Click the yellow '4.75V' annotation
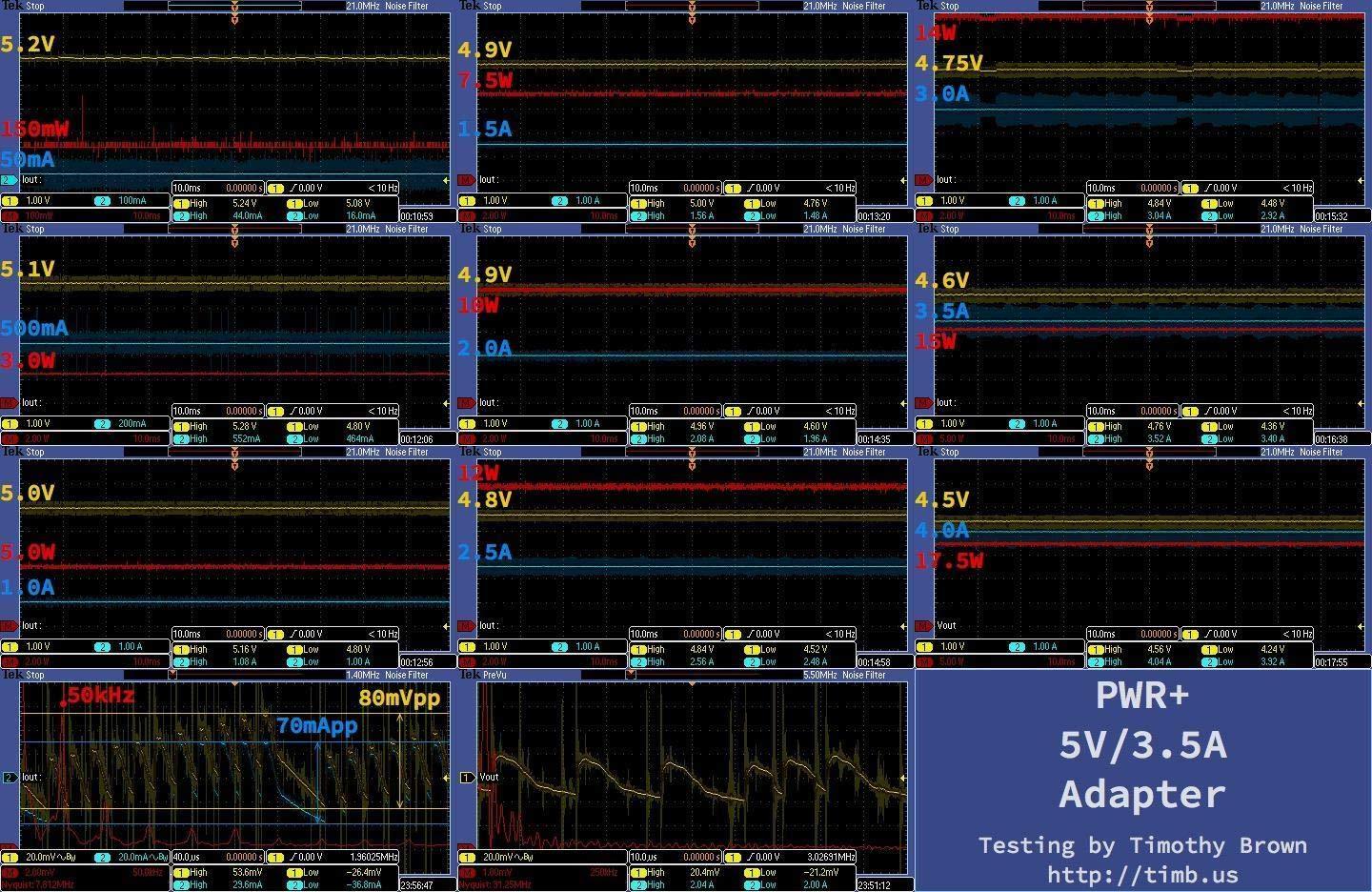The height and width of the screenshot is (892, 1372). (x=948, y=63)
